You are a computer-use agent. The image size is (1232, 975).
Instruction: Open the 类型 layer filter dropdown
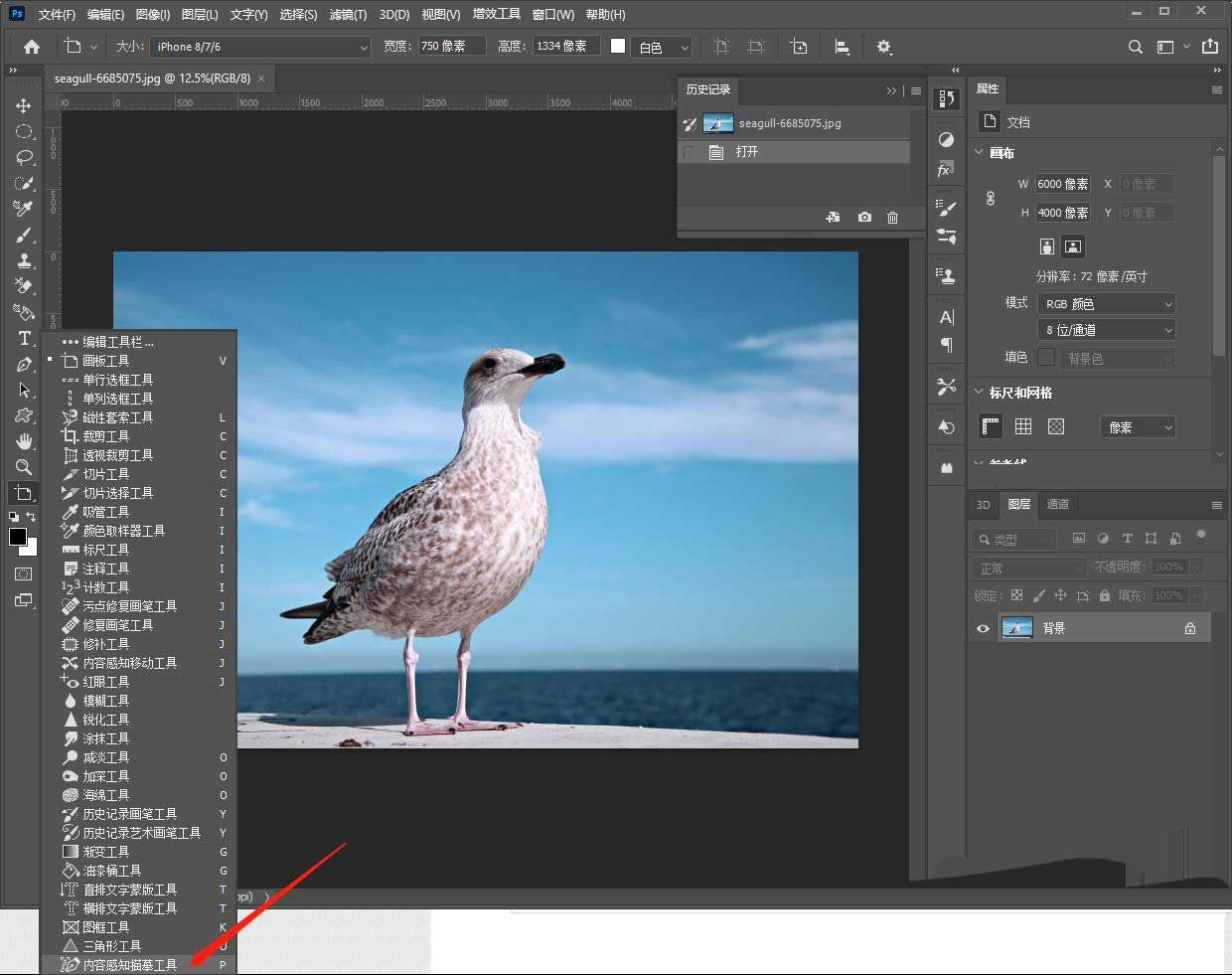click(1014, 539)
